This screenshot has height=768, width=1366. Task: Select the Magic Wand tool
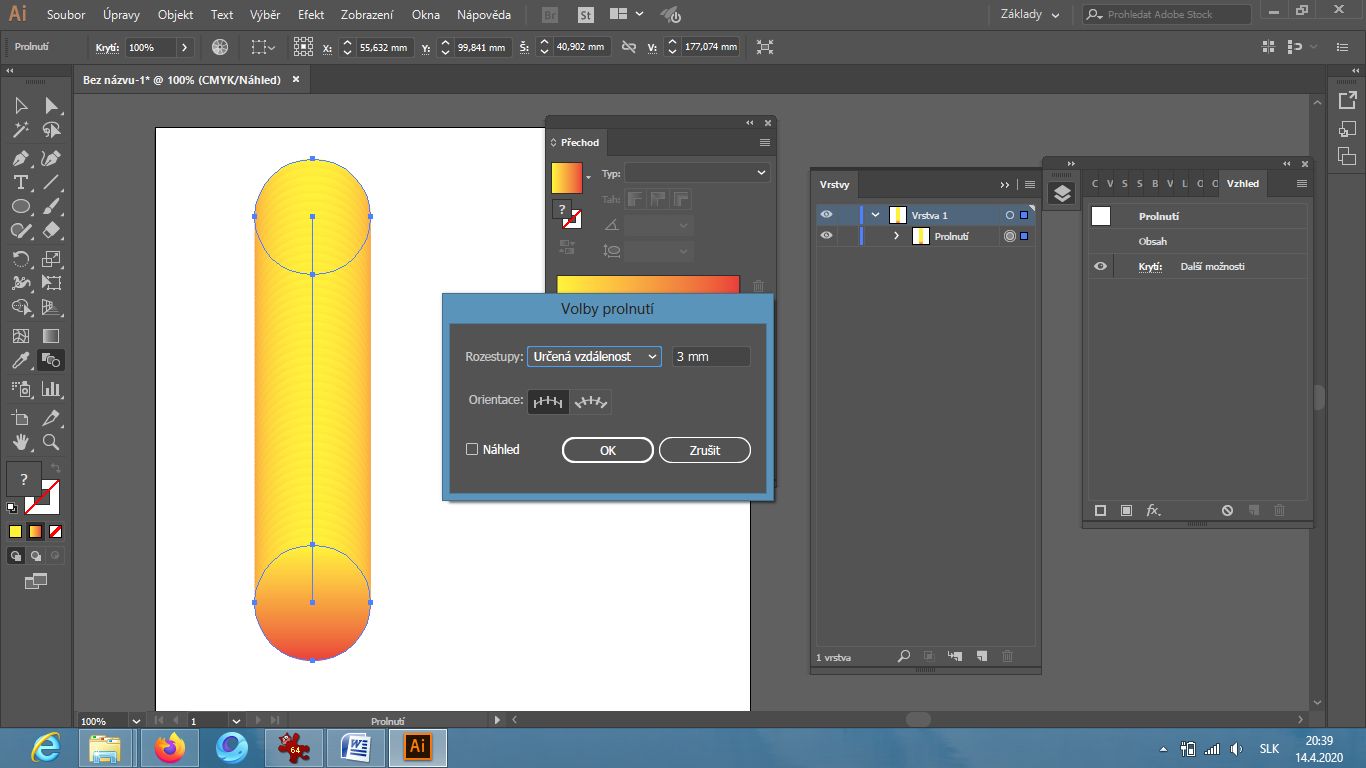click(x=20, y=130)
